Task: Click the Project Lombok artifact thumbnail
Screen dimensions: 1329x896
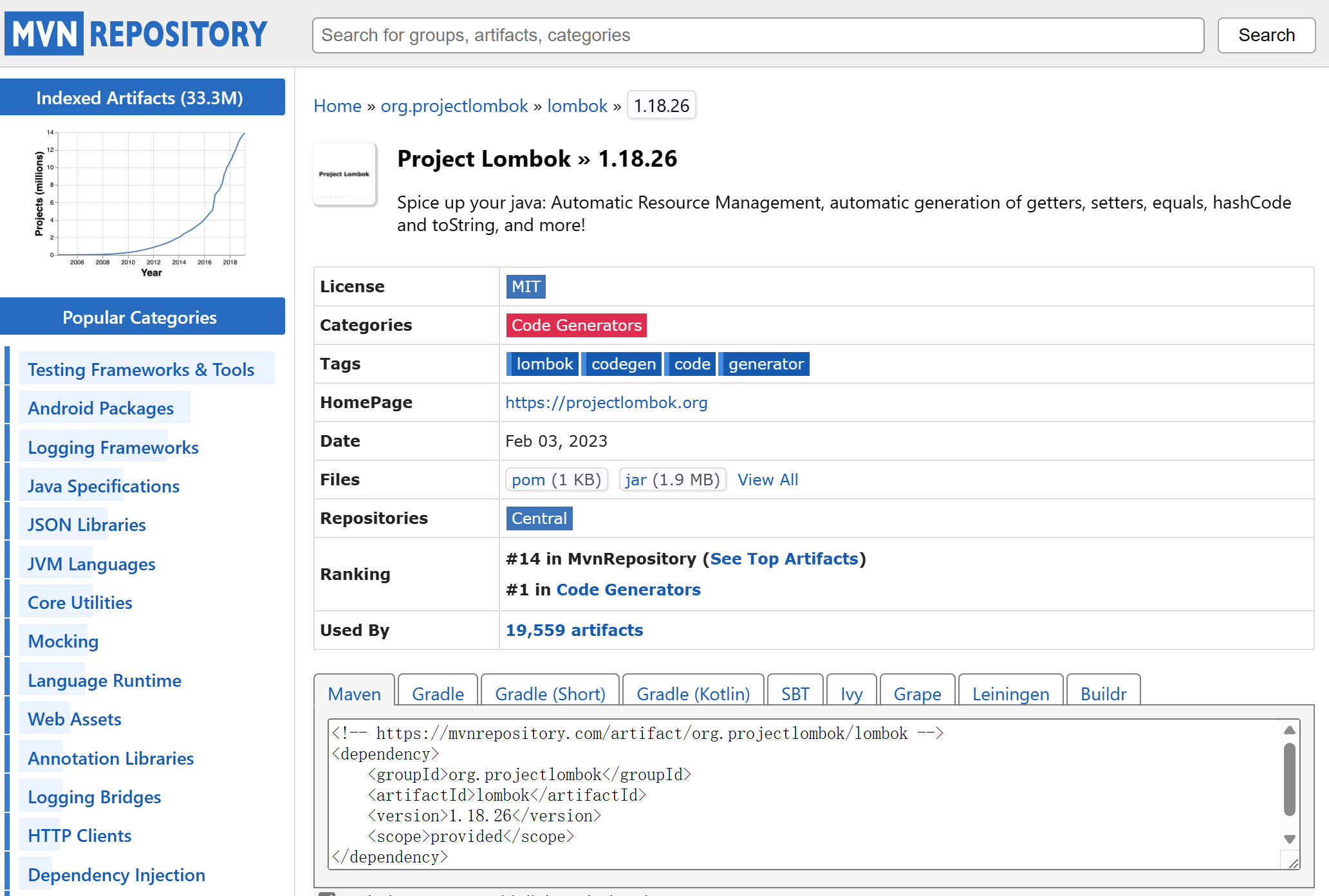Action: tap(344, 174)
